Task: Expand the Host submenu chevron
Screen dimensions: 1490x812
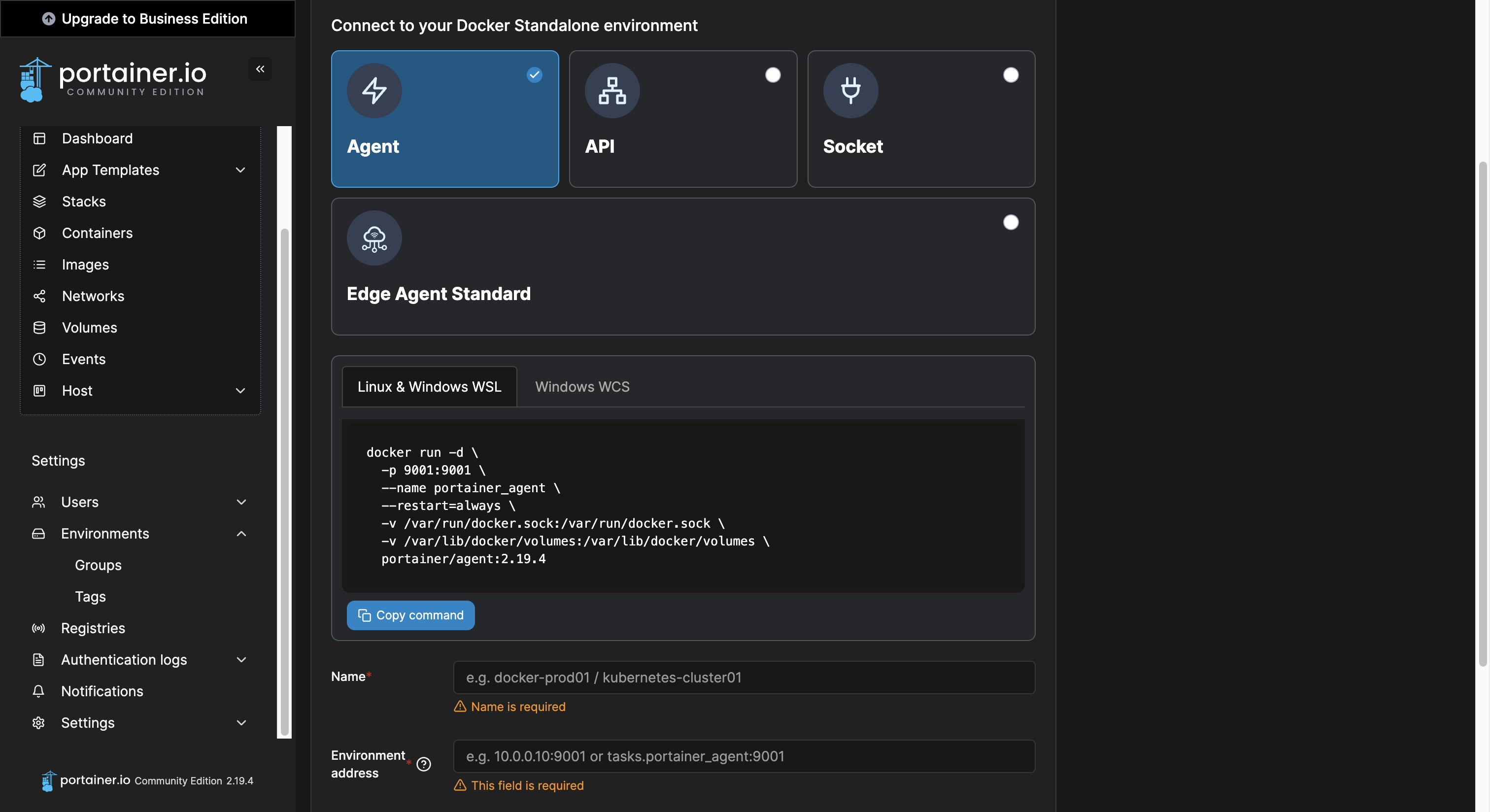Action: (x=240, y=391)
